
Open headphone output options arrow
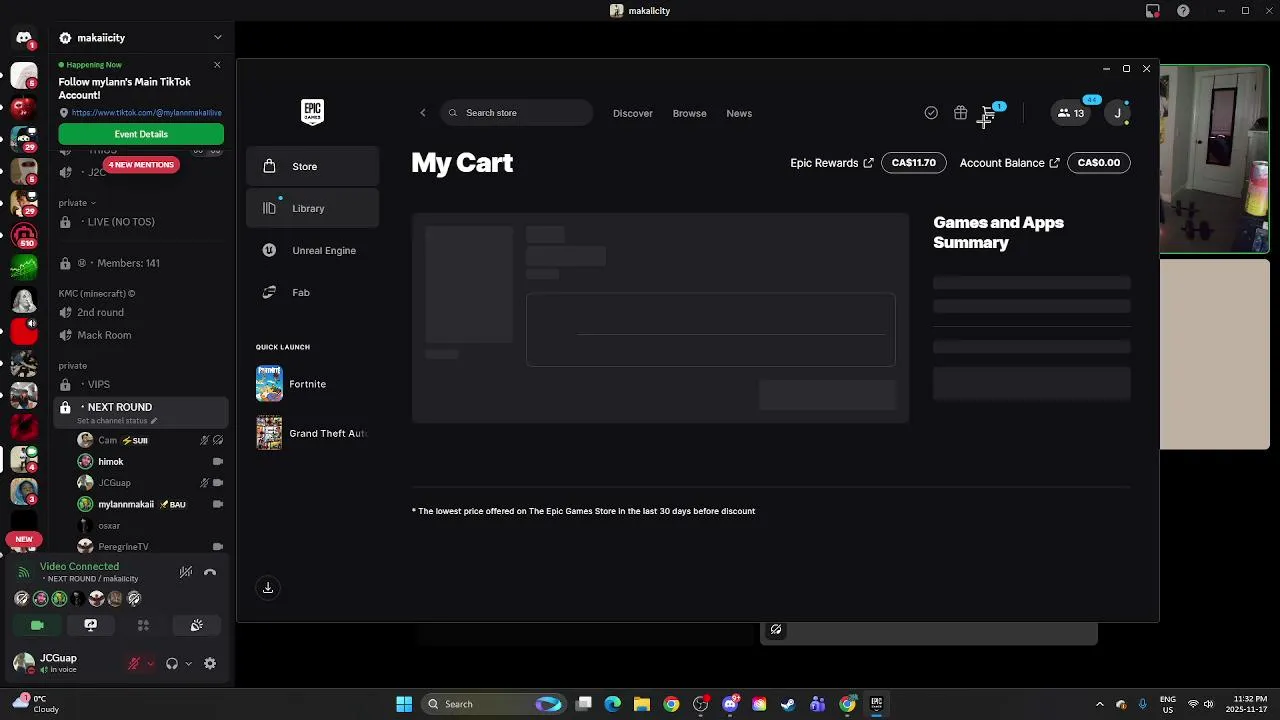188,663
